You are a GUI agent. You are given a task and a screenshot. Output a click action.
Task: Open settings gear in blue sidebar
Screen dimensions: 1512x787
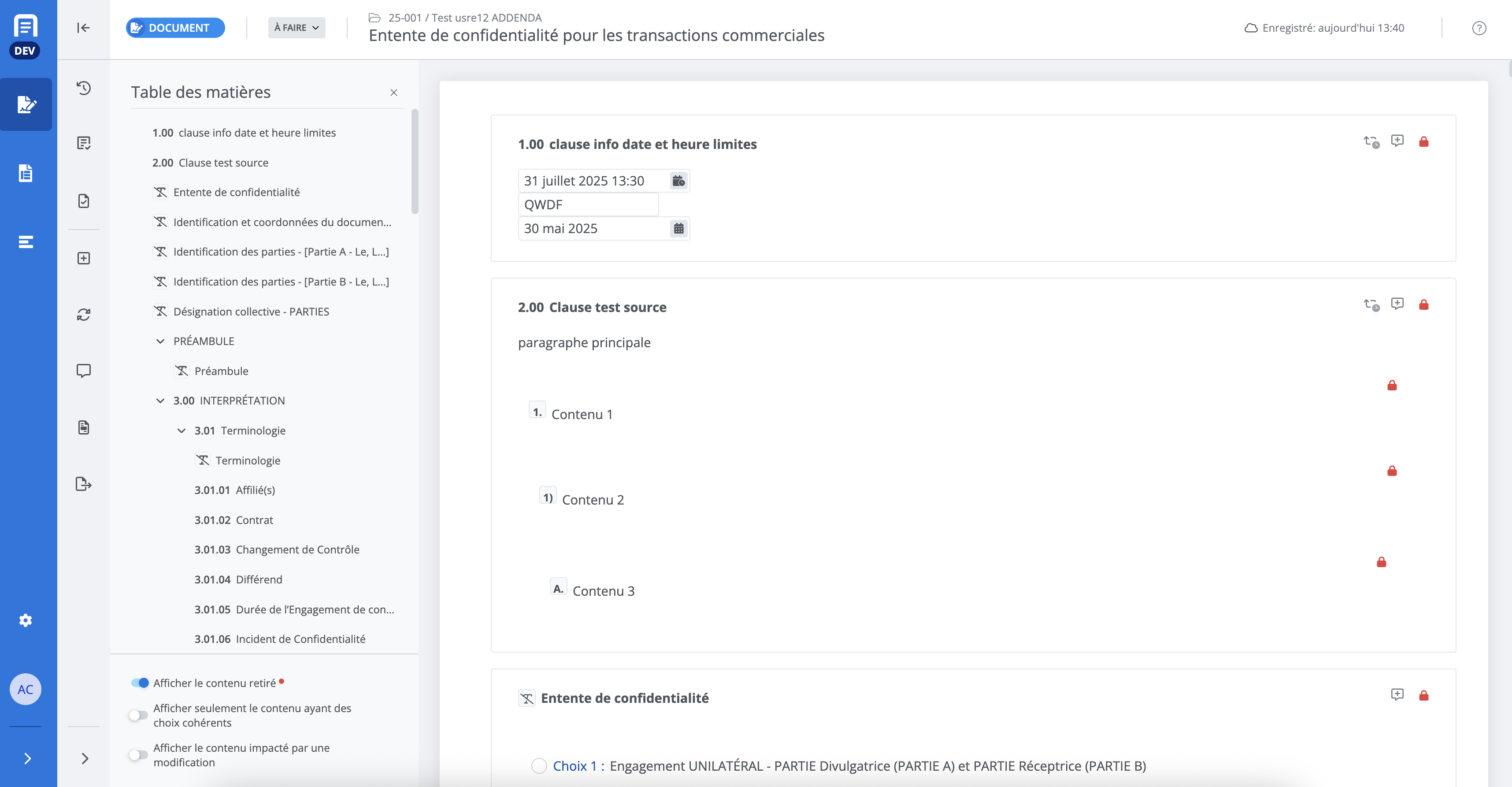(x=25, y=620)
